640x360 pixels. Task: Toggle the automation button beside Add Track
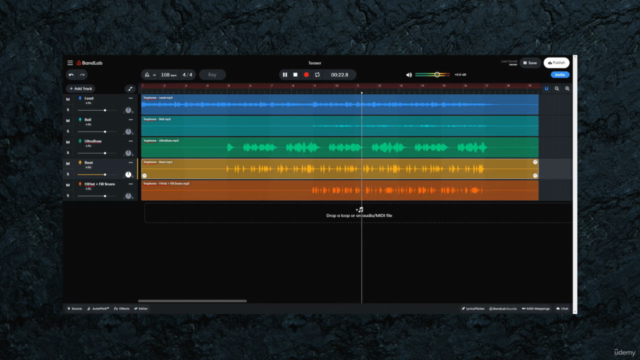(130, 89)
